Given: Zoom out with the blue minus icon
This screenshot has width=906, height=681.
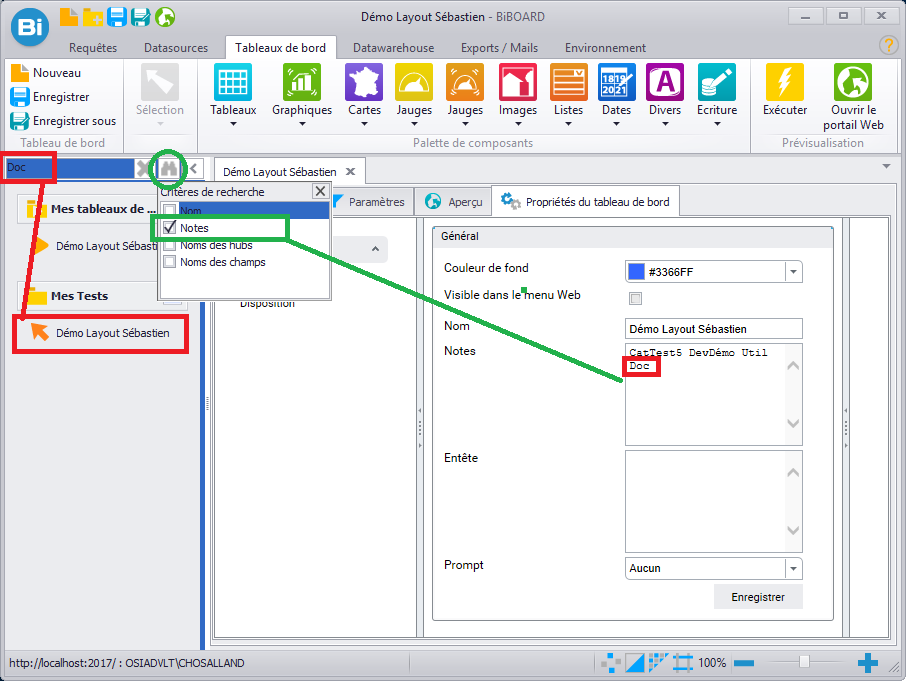Looking at the screenshot, I should [744, 663].
